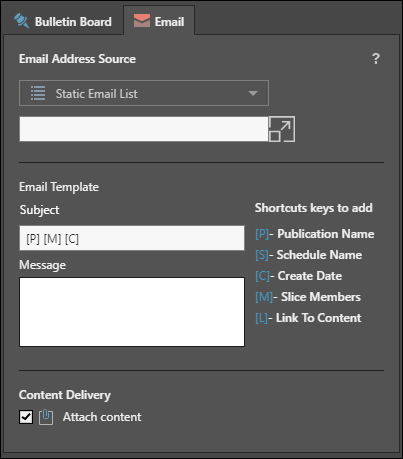Image resolution: width=403 pixels, height=459 pixels.
Task: Click the list icon beside Static Email List
Action: (38, 93)
